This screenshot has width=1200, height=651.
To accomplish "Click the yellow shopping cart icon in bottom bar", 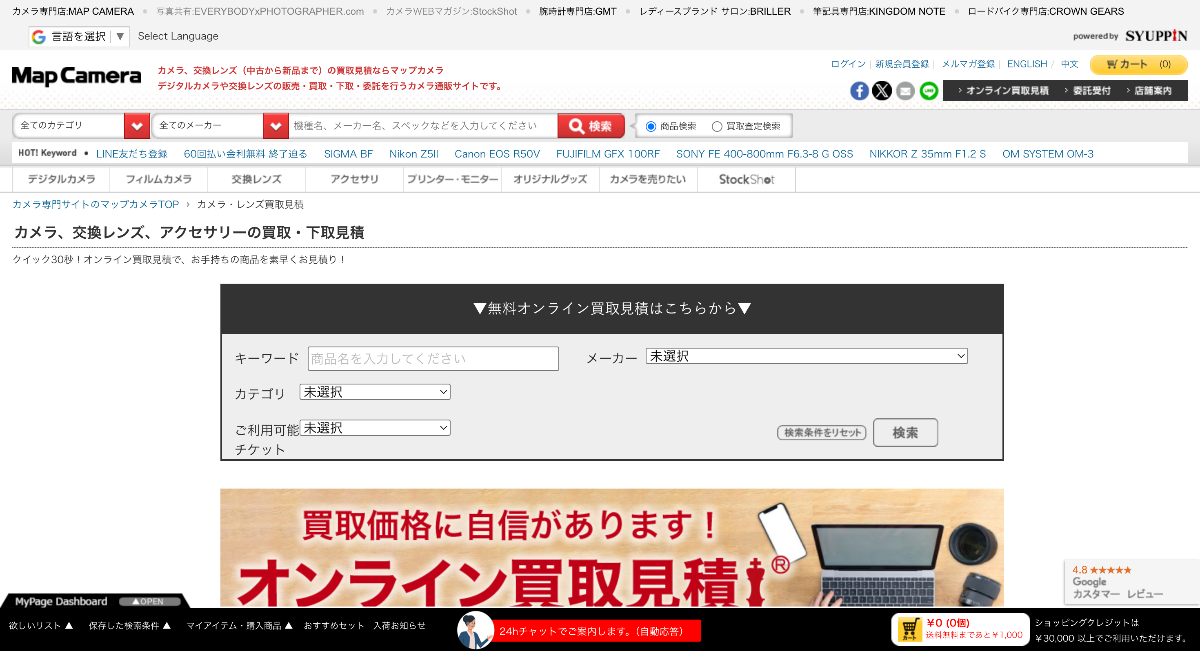I will point(909,629).
